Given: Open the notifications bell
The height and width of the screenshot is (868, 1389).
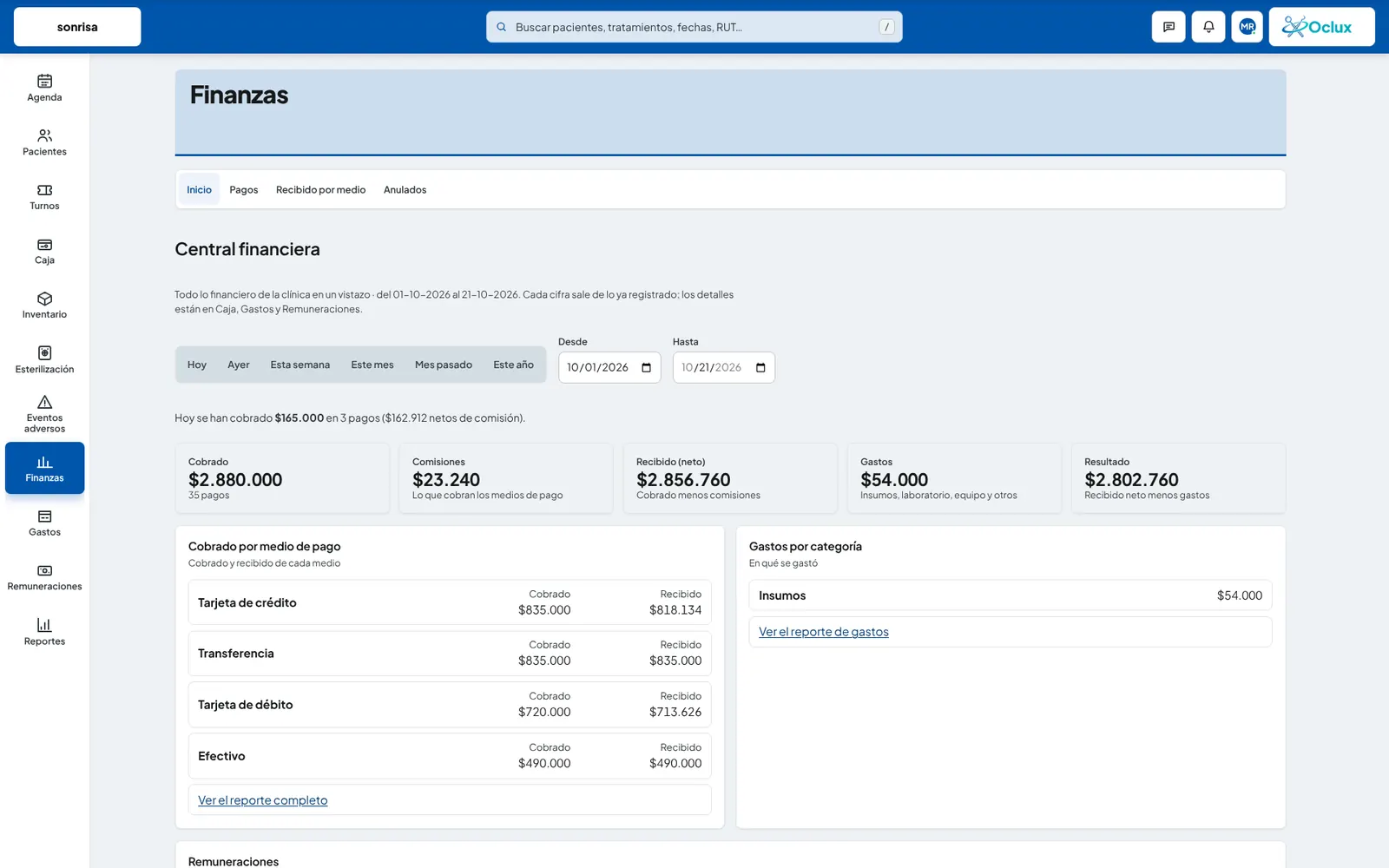Looking at the screenshot, I should pyautogui.click(x=1208, y=27).
